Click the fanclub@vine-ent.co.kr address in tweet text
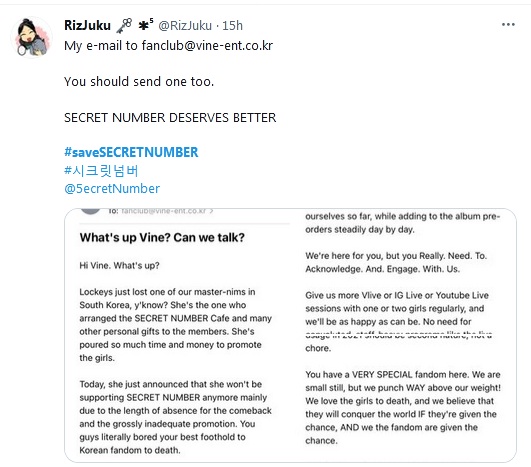531x467 pixels. click(x=207, y=45)
